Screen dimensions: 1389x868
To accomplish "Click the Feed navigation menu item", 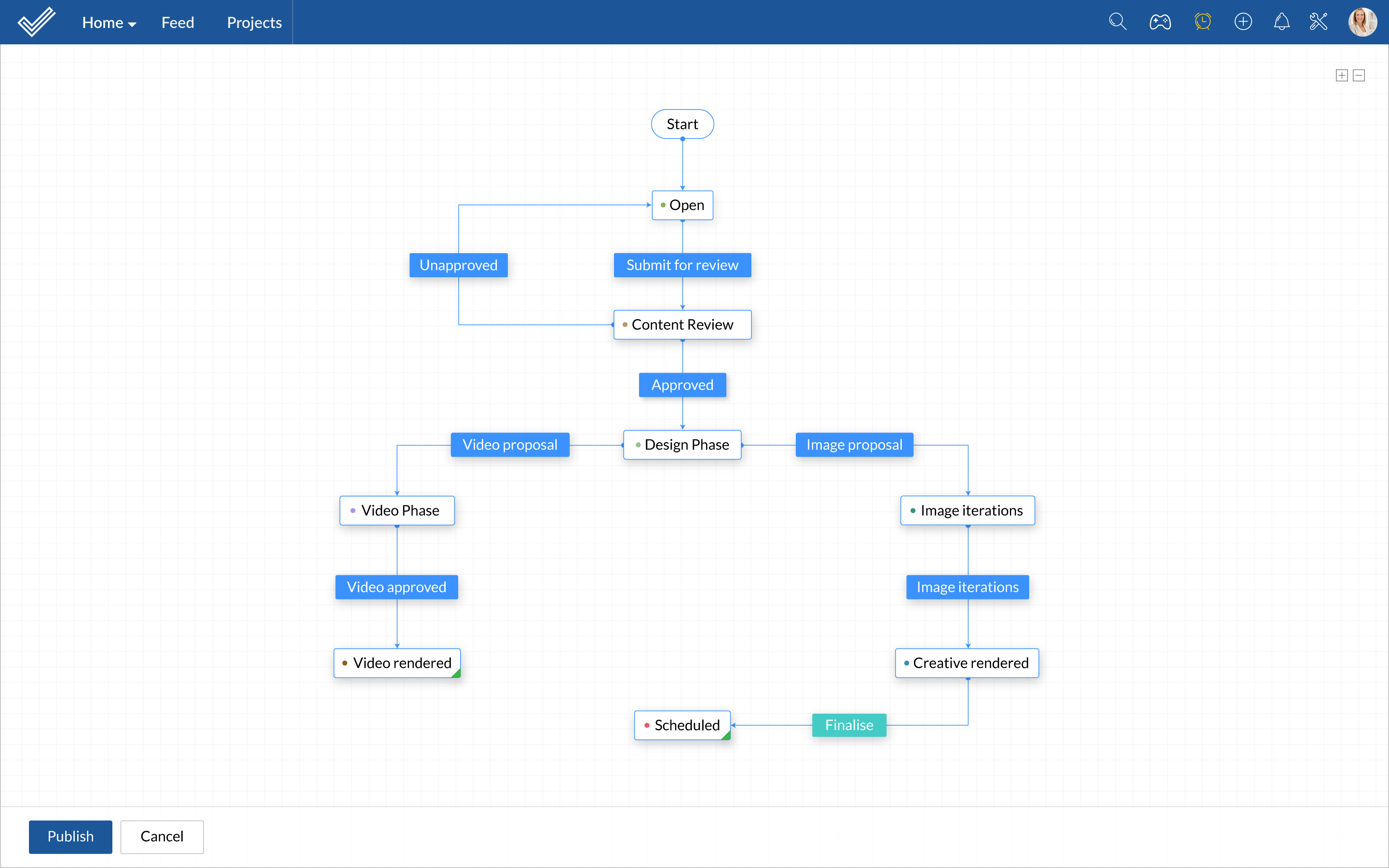I will [178, 22].
